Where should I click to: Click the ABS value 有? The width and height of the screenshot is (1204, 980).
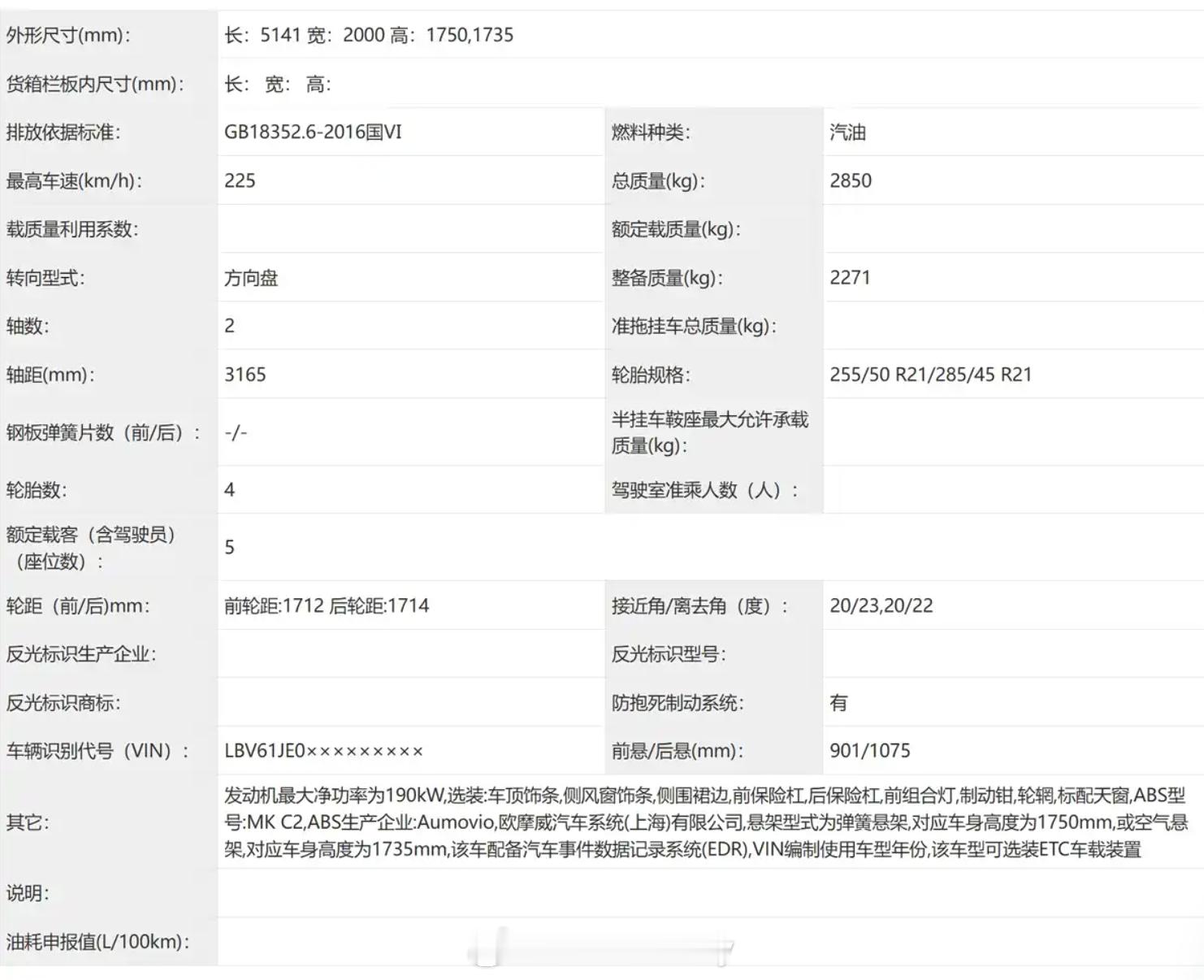point(839,703)
